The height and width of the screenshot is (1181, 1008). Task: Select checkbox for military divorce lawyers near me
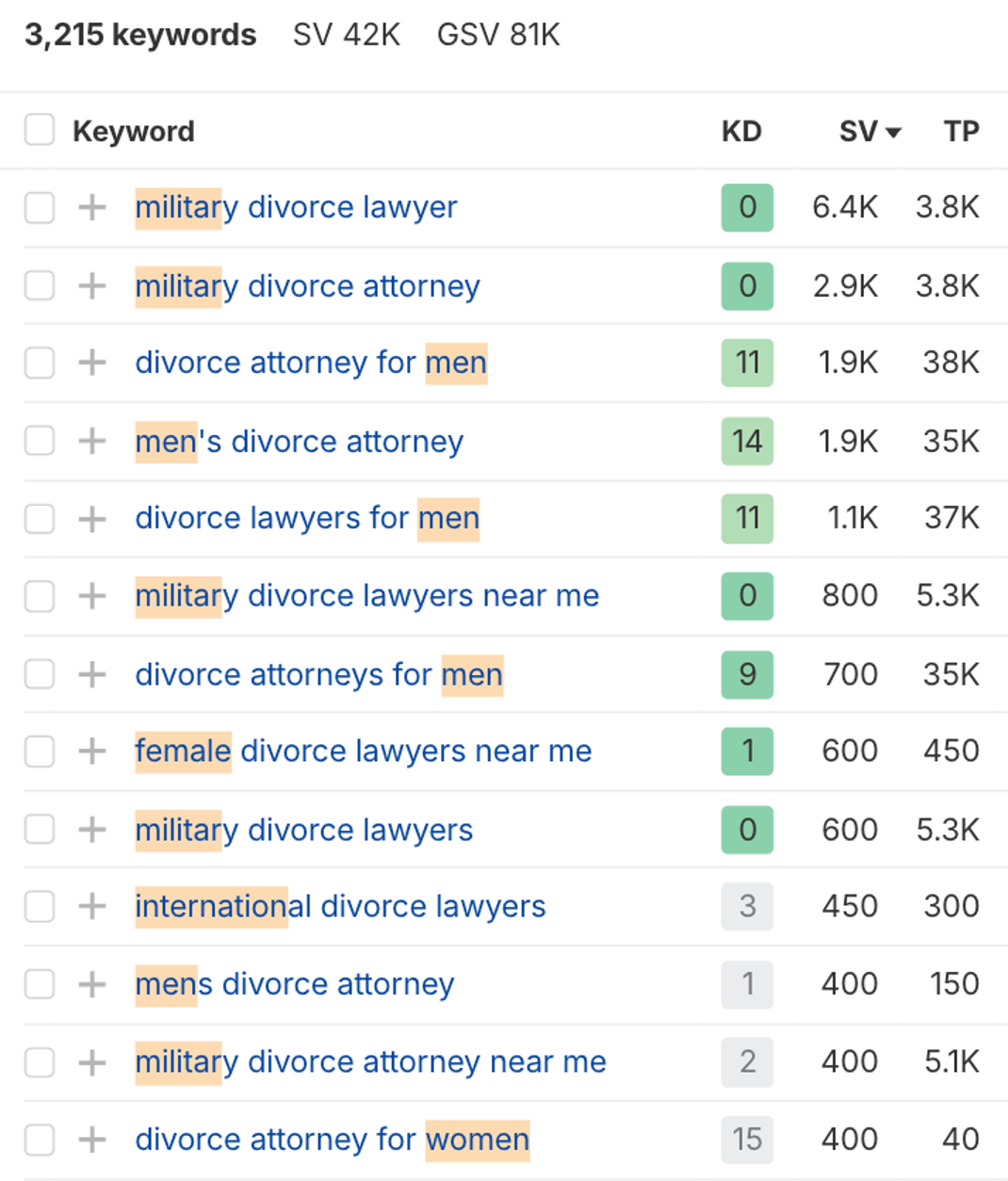tap(40, 596)
